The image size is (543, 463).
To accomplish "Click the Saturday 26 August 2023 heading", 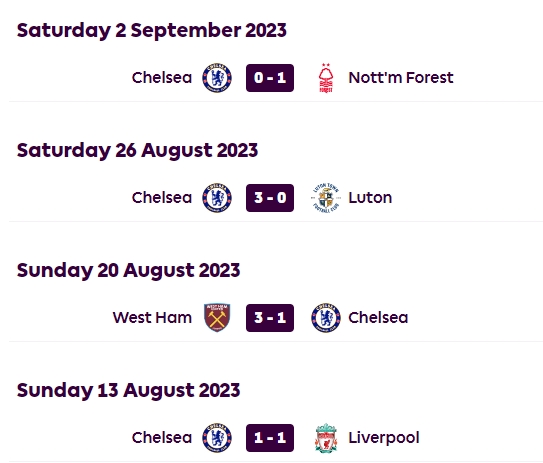I will click(x=137, y=151).
